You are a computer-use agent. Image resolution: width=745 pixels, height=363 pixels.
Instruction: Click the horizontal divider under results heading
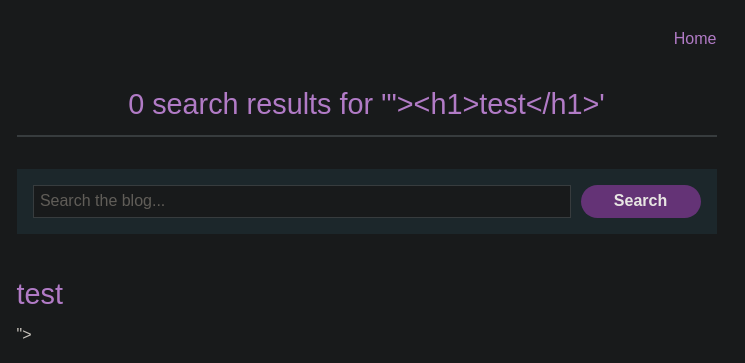click(367, 136)
